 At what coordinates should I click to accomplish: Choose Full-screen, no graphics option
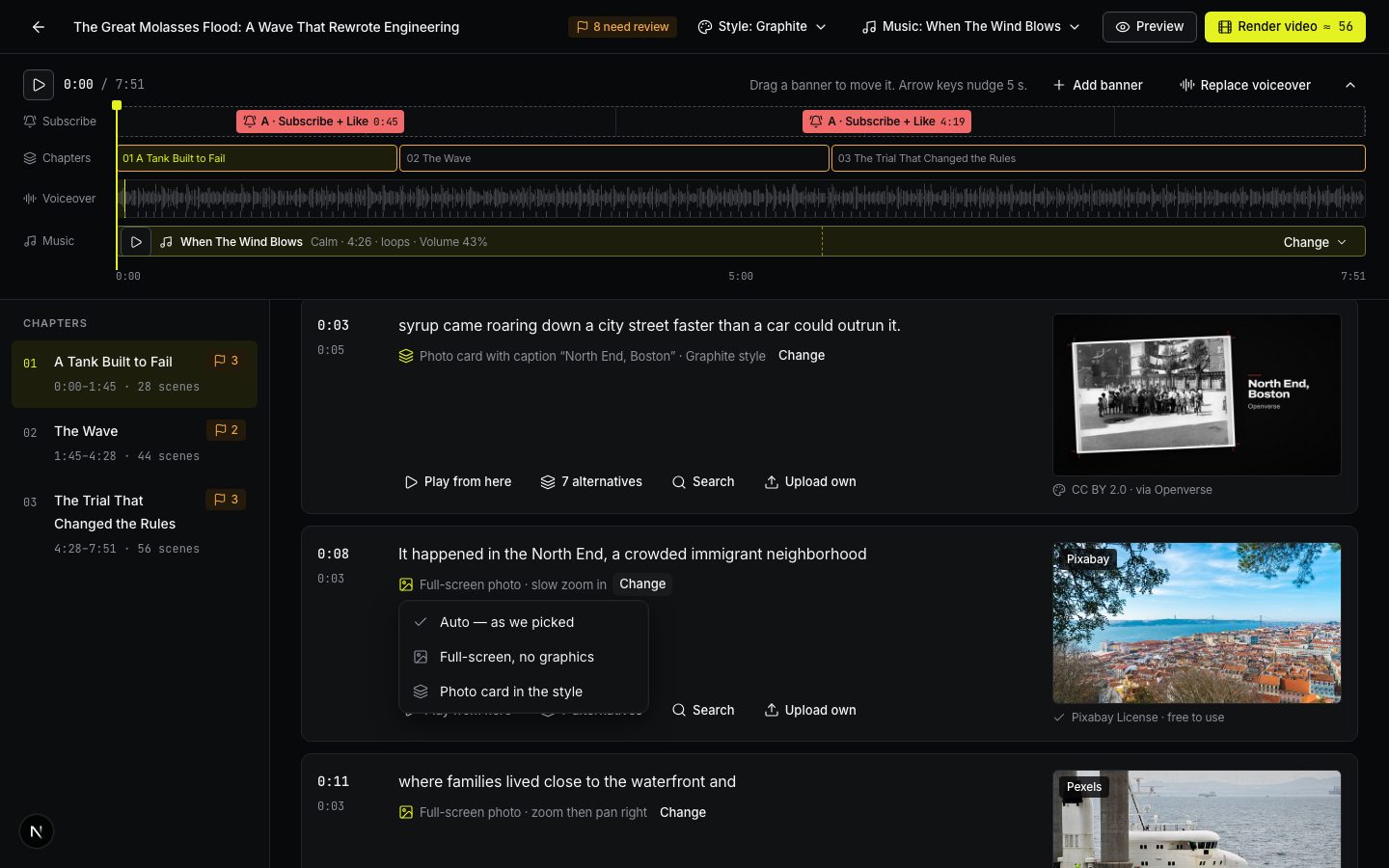point(524,658)
